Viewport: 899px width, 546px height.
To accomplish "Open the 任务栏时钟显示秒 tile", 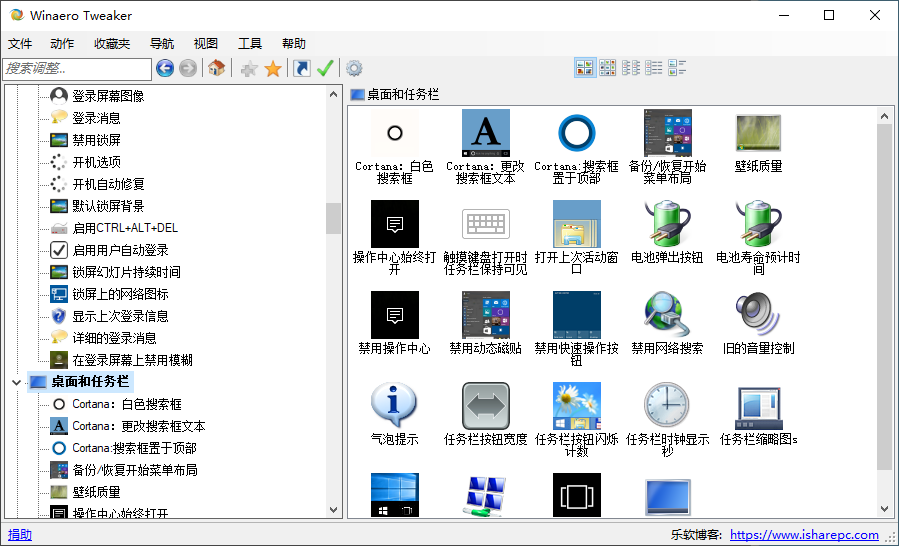I will click(x=667, y=419).
